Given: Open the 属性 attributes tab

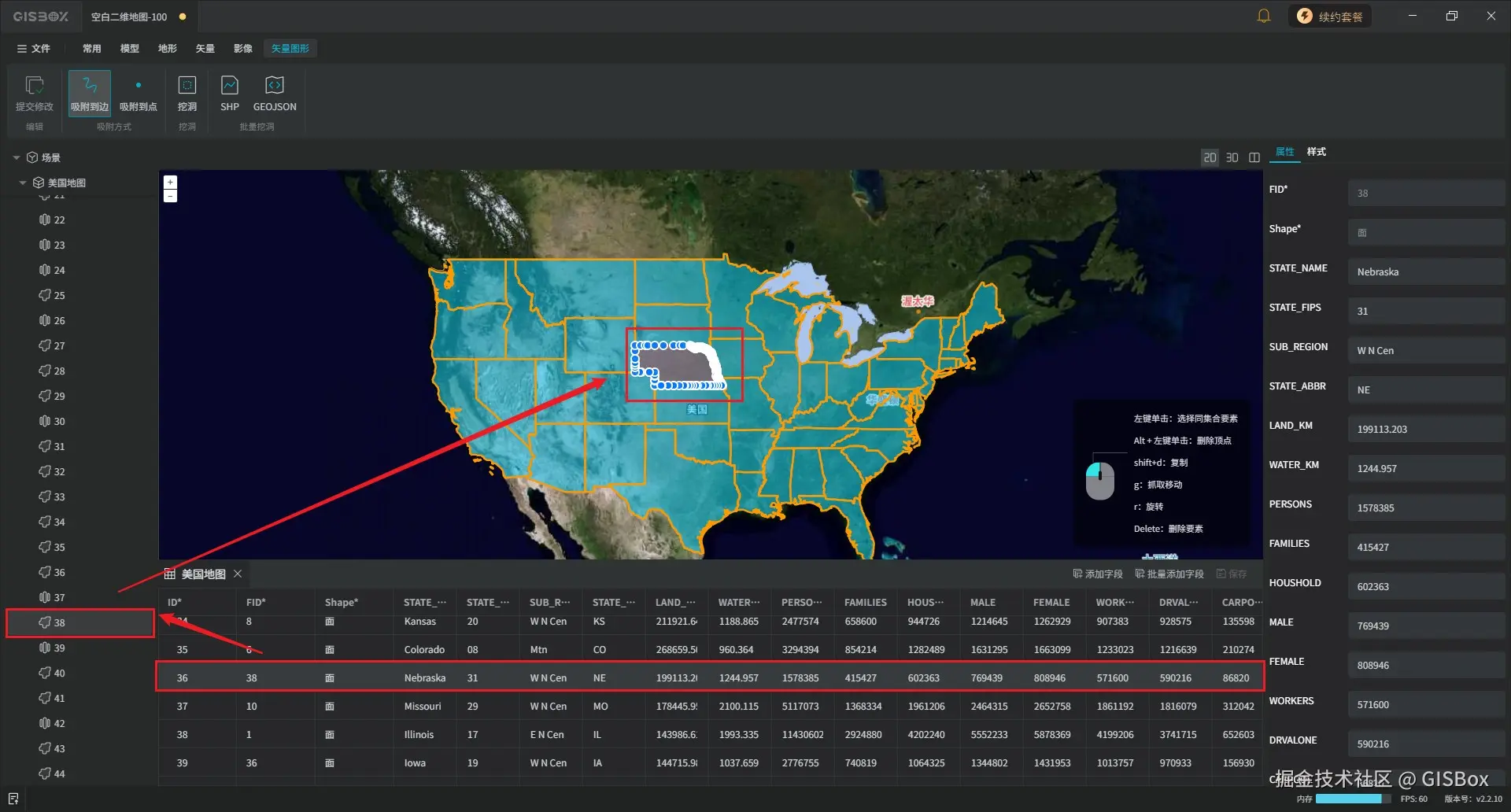Looking at the screenshot, I should [x=1285, y=152].
